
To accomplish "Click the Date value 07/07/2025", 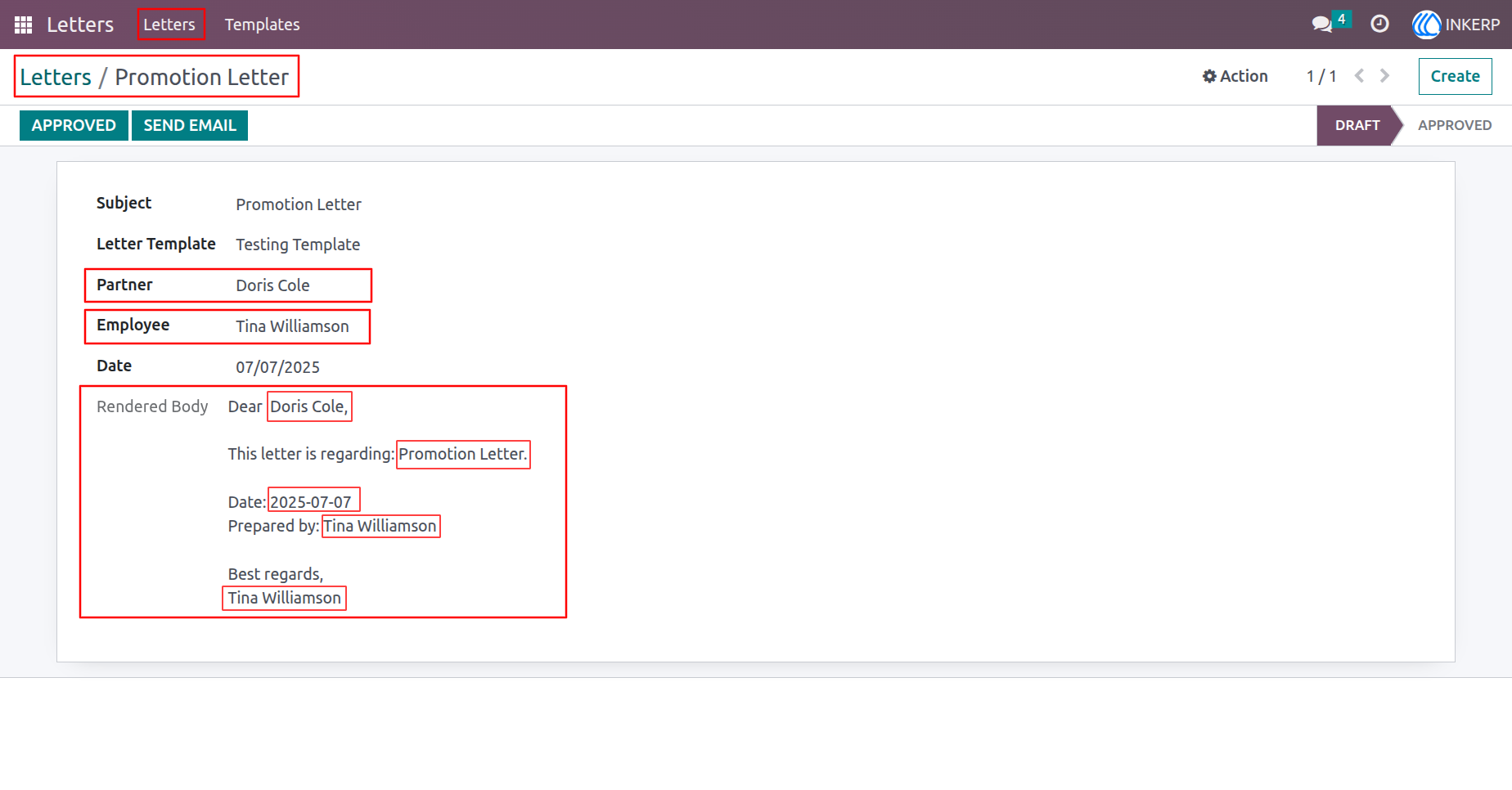I will click(277, 367).
